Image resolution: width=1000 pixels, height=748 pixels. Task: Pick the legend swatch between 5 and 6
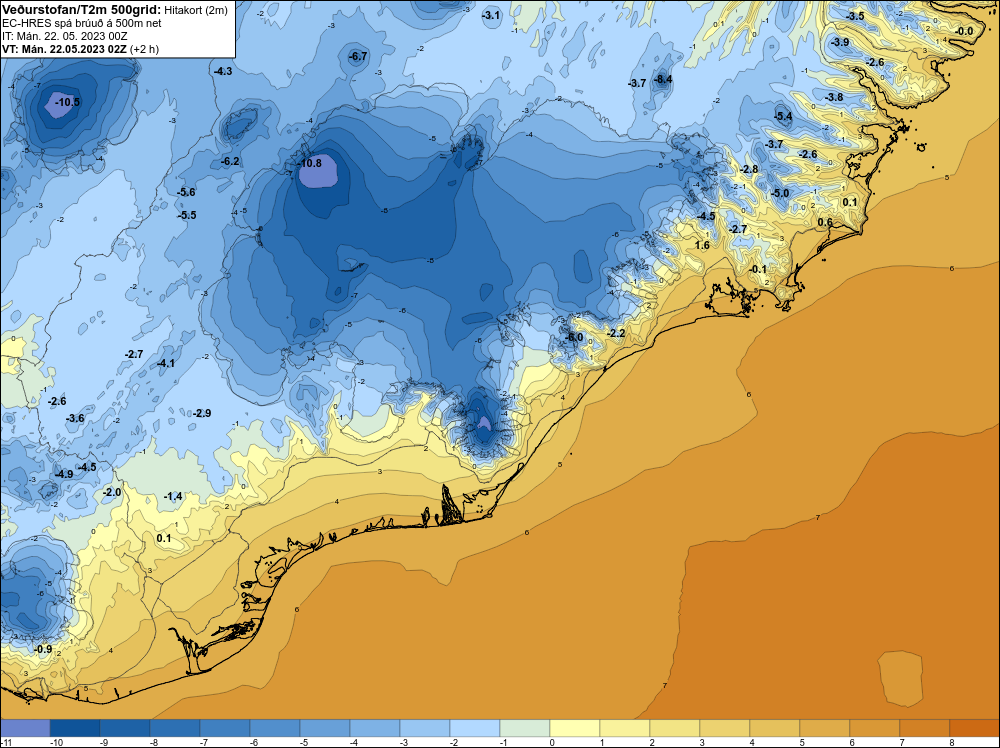pyautogui.click(x=825, y=728)
